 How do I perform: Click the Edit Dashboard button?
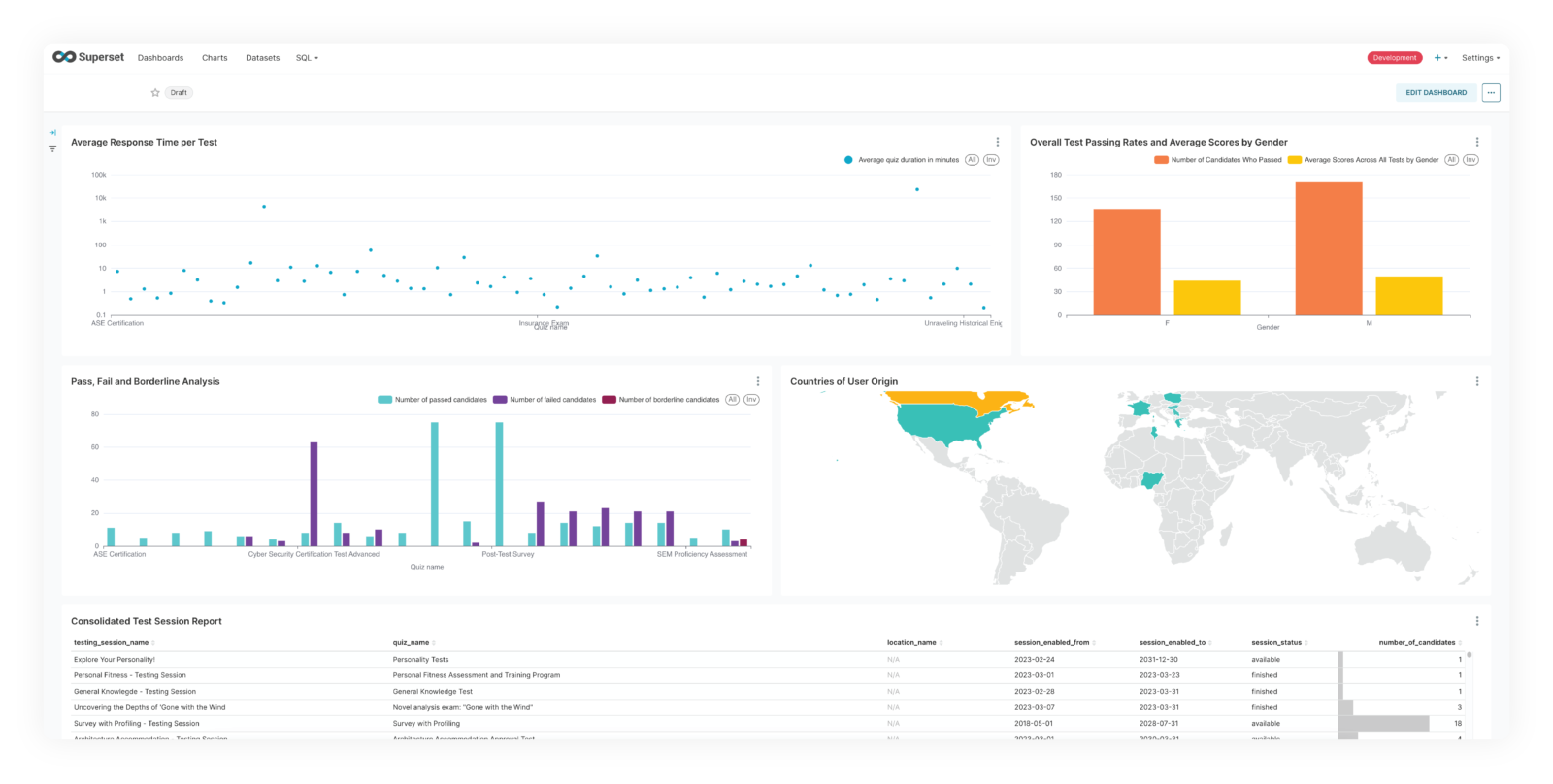pos(1436,93)
